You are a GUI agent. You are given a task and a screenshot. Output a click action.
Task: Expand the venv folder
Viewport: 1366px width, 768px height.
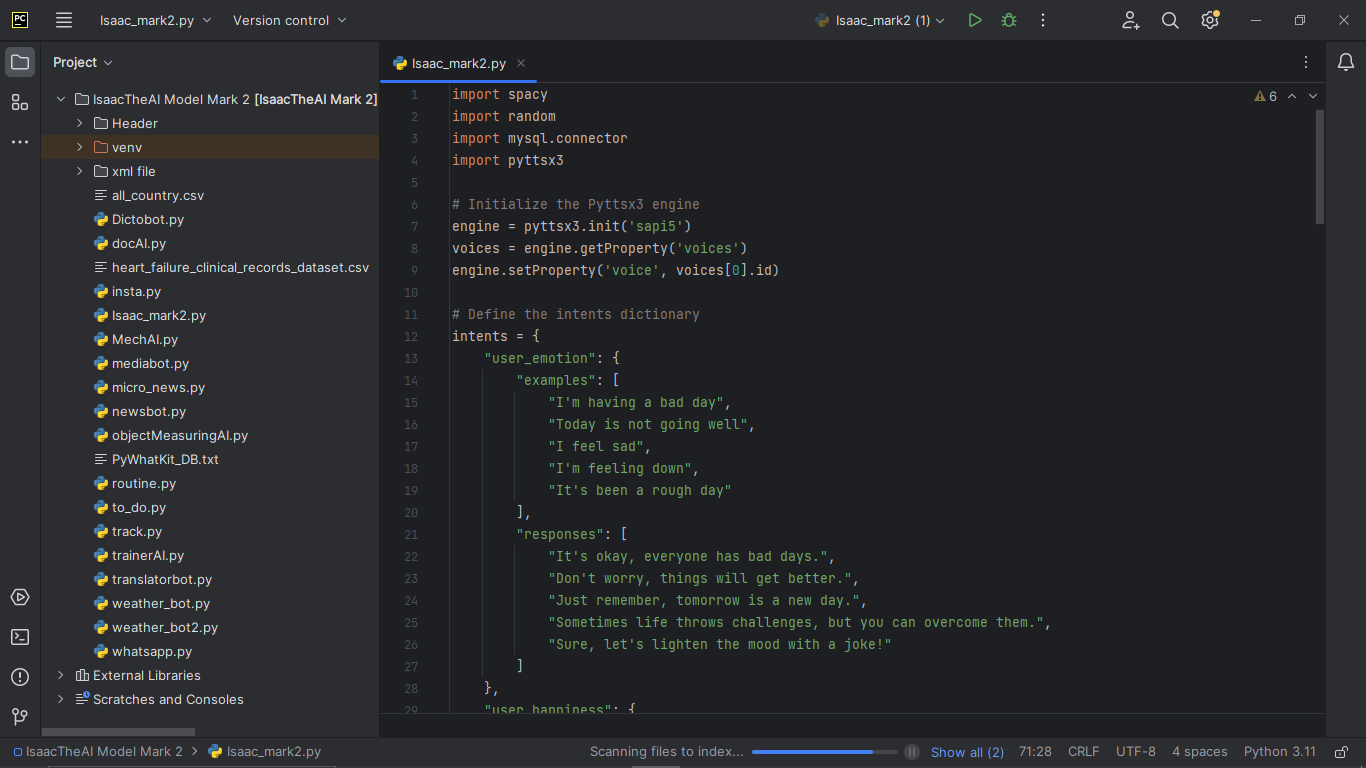[80, 147]
